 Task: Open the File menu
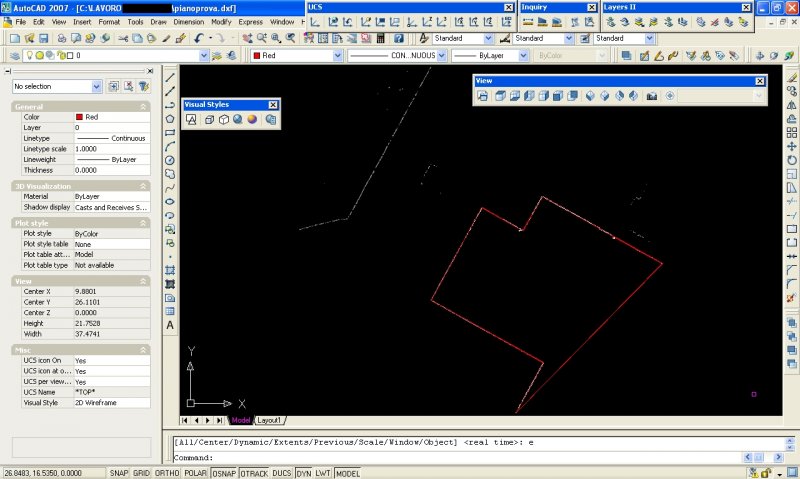(x=20, y=22)
